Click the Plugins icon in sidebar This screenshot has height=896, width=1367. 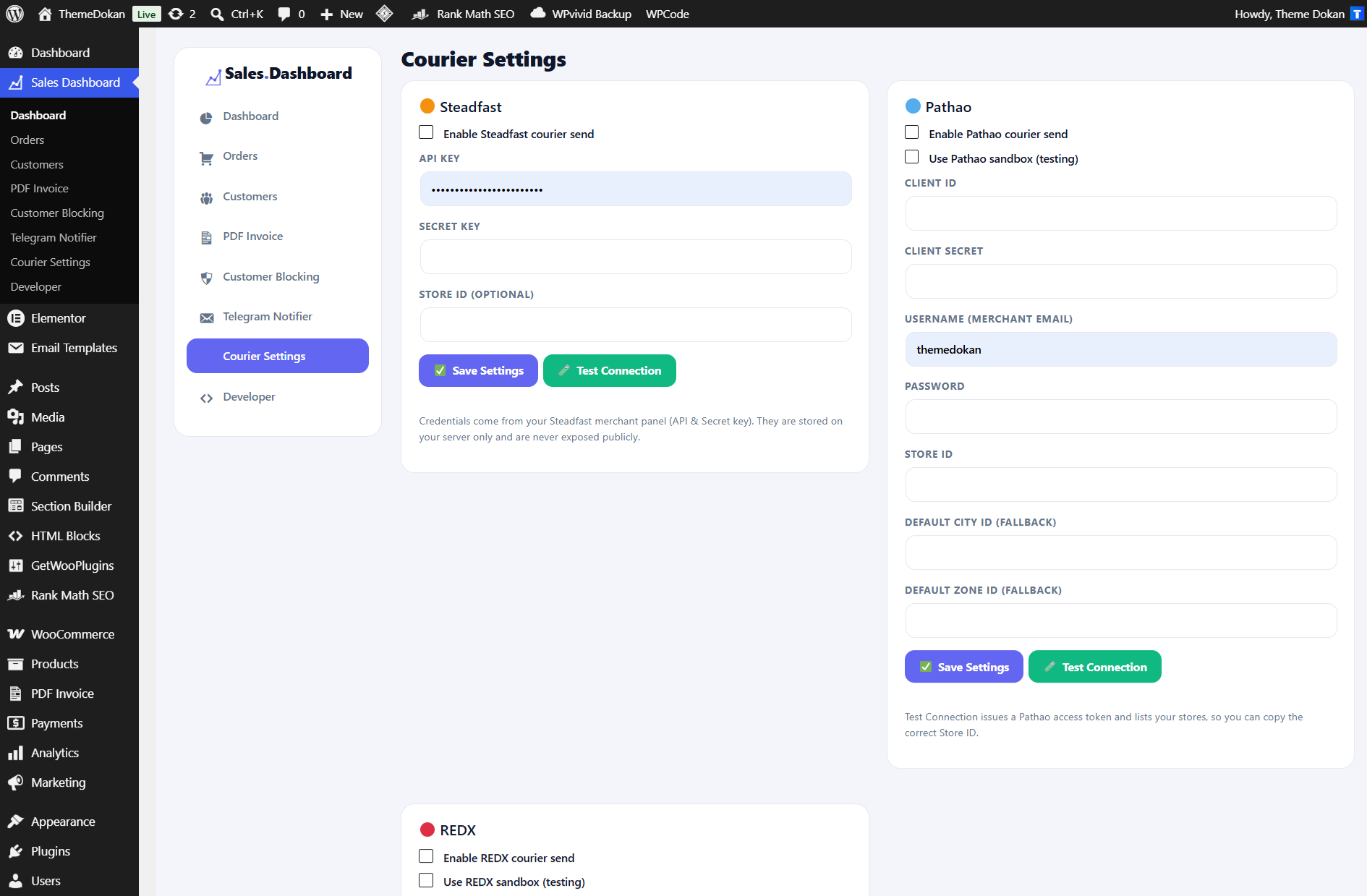pos(15,851)
